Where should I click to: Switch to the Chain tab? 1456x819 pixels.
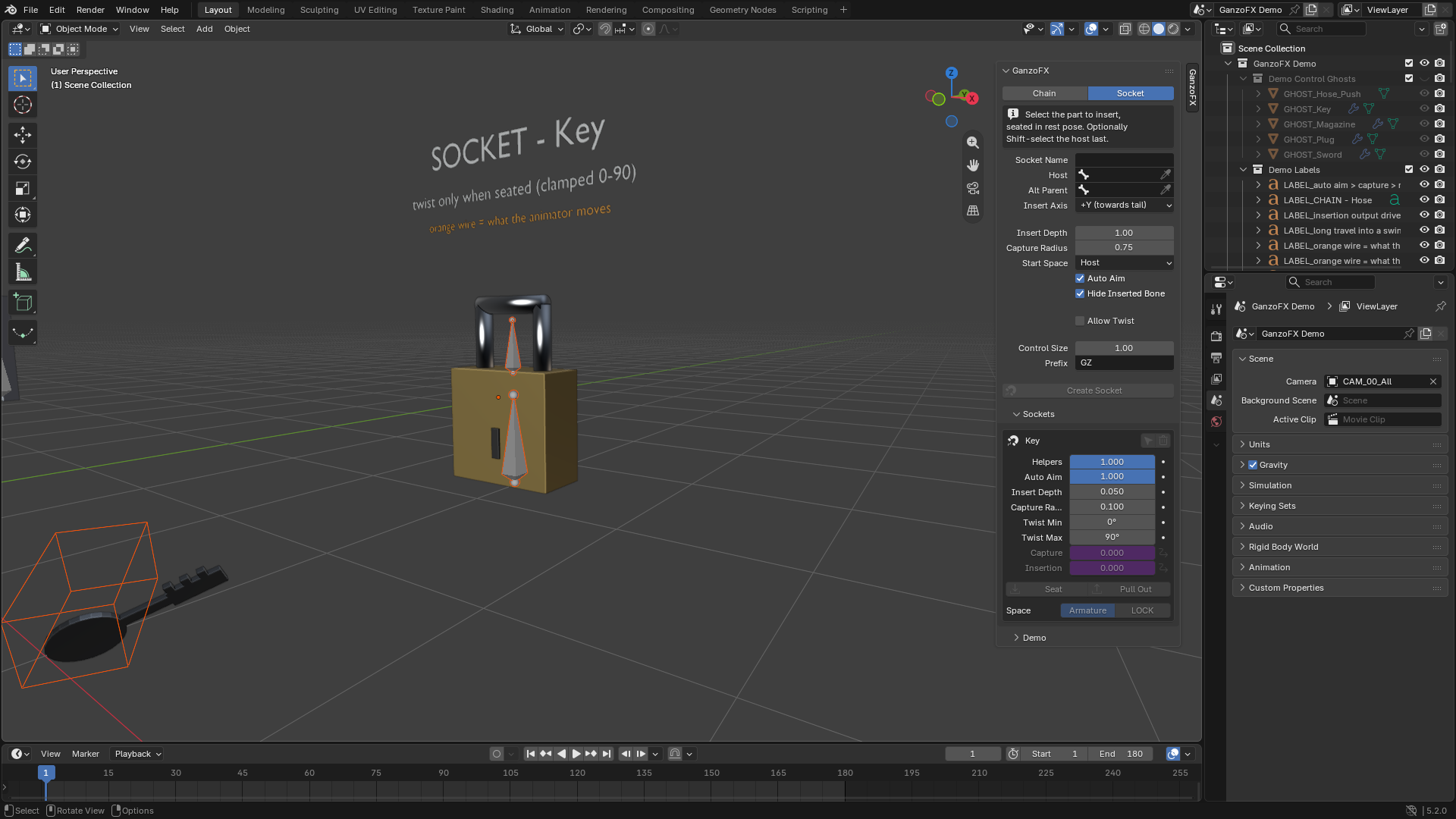(1044, 93)
